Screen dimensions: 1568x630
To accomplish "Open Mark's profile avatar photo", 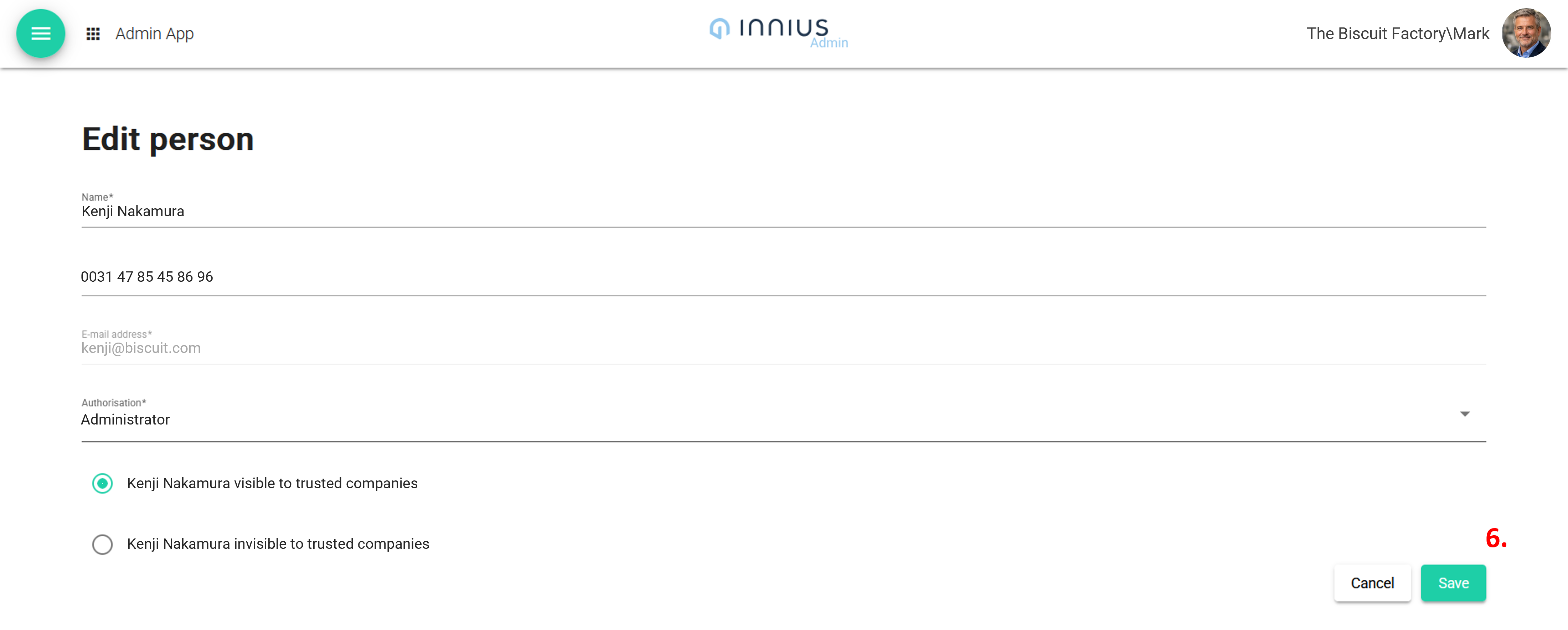I will click(x=1525, y=33).
